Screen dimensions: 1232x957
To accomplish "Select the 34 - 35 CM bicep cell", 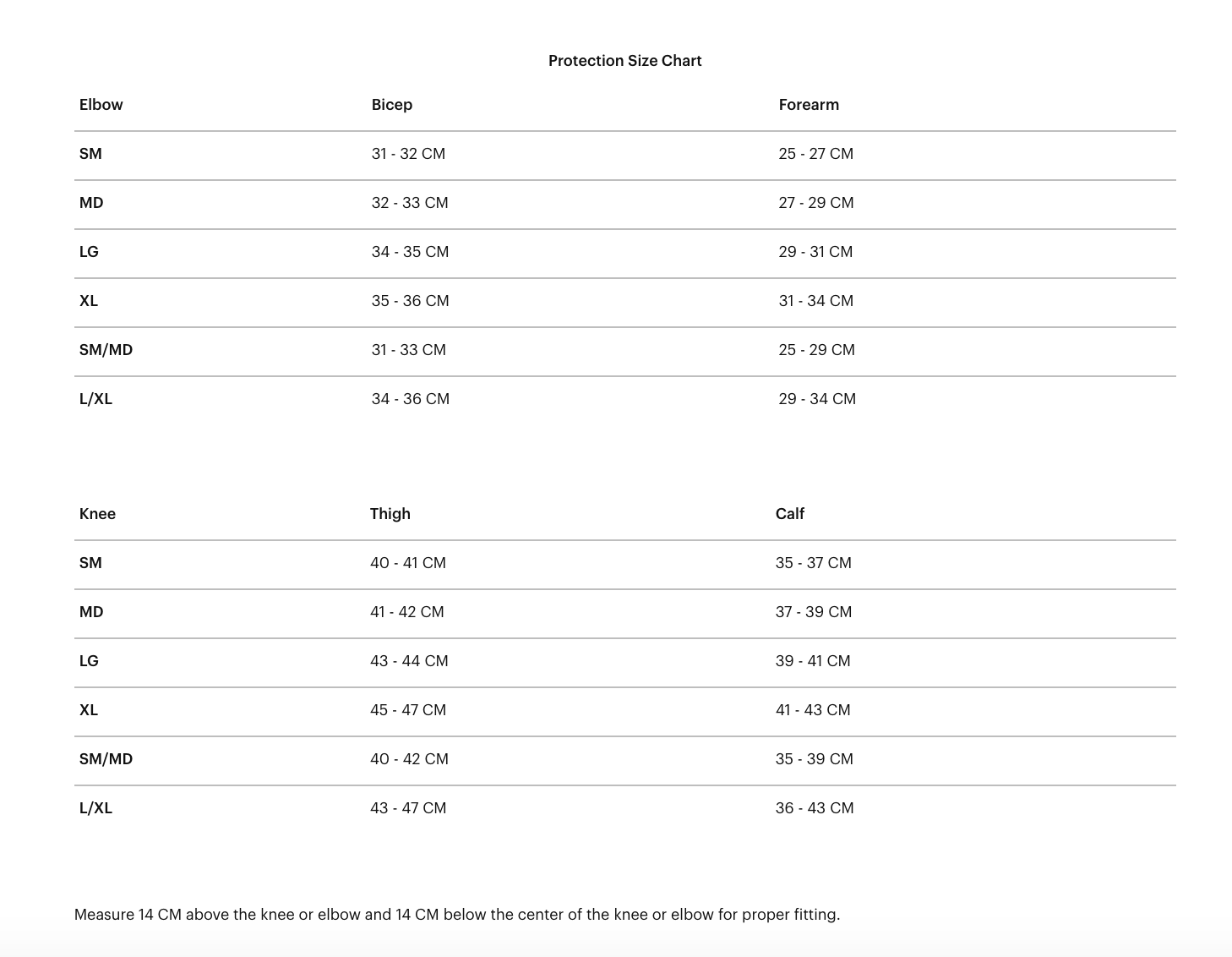I will (410, 252).
